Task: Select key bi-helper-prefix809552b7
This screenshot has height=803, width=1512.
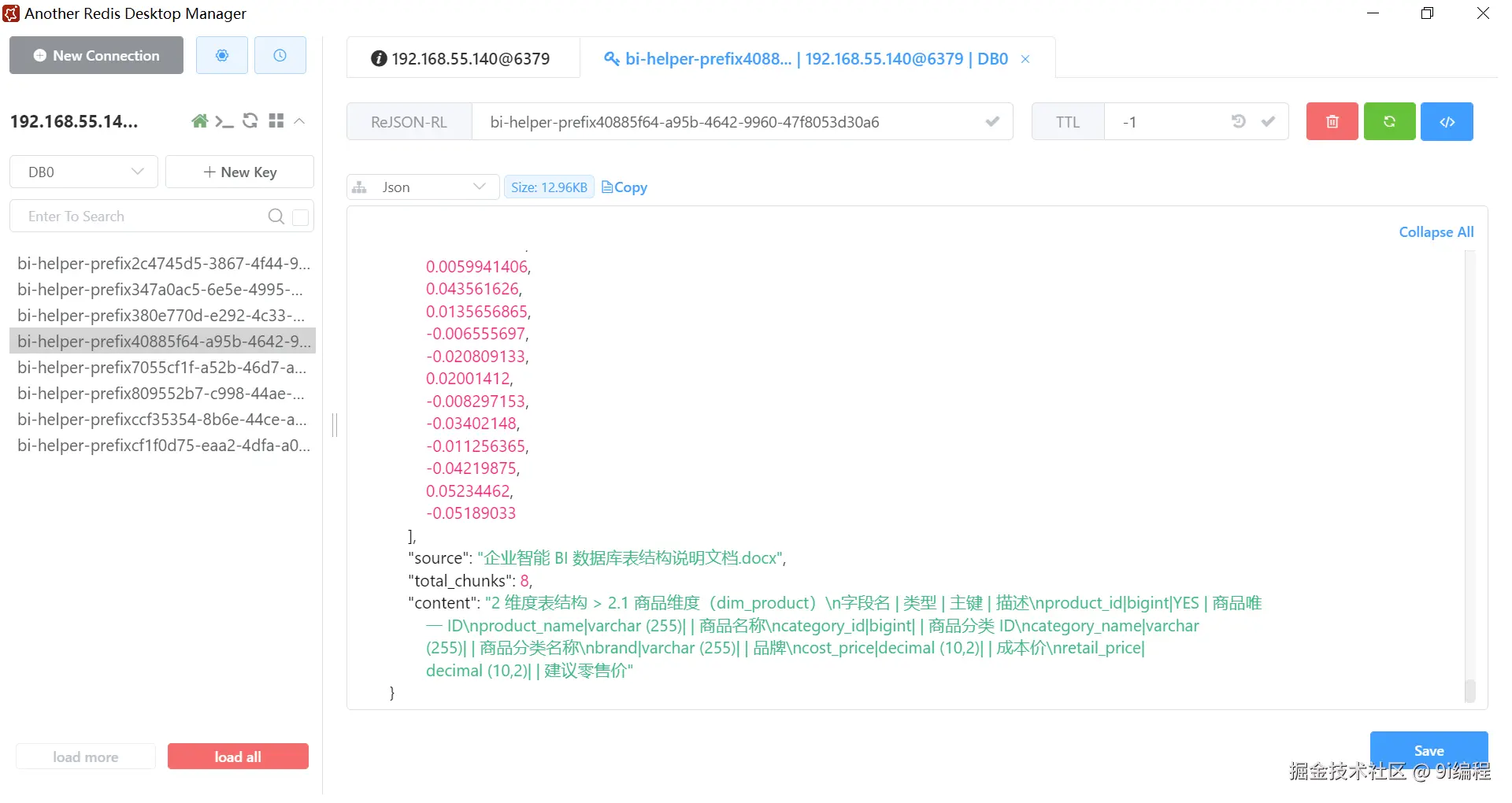Action: [164, 393]
